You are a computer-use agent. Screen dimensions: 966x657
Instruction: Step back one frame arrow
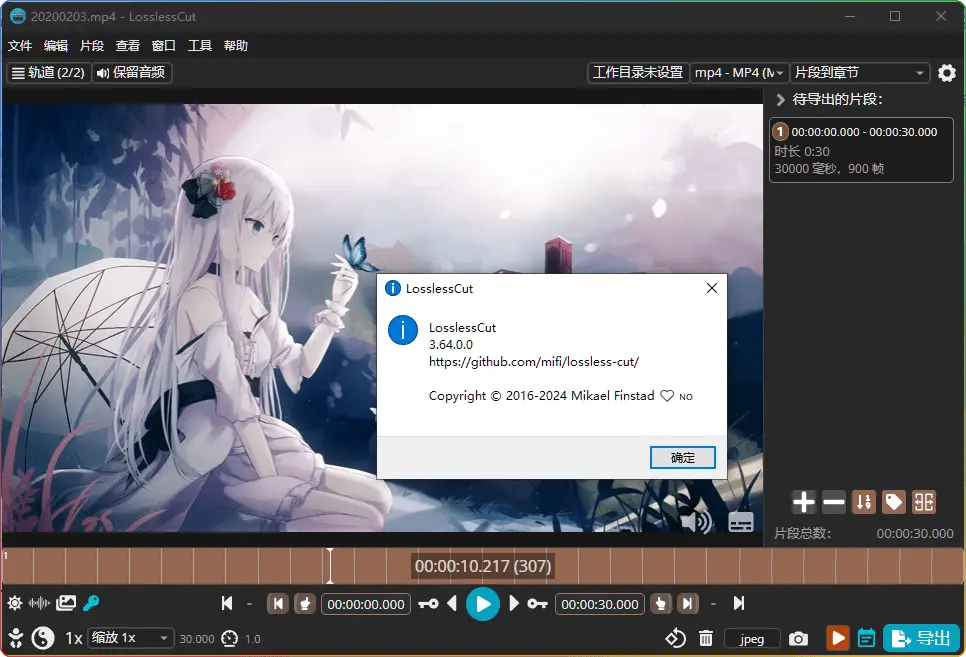tap(452, 603)
